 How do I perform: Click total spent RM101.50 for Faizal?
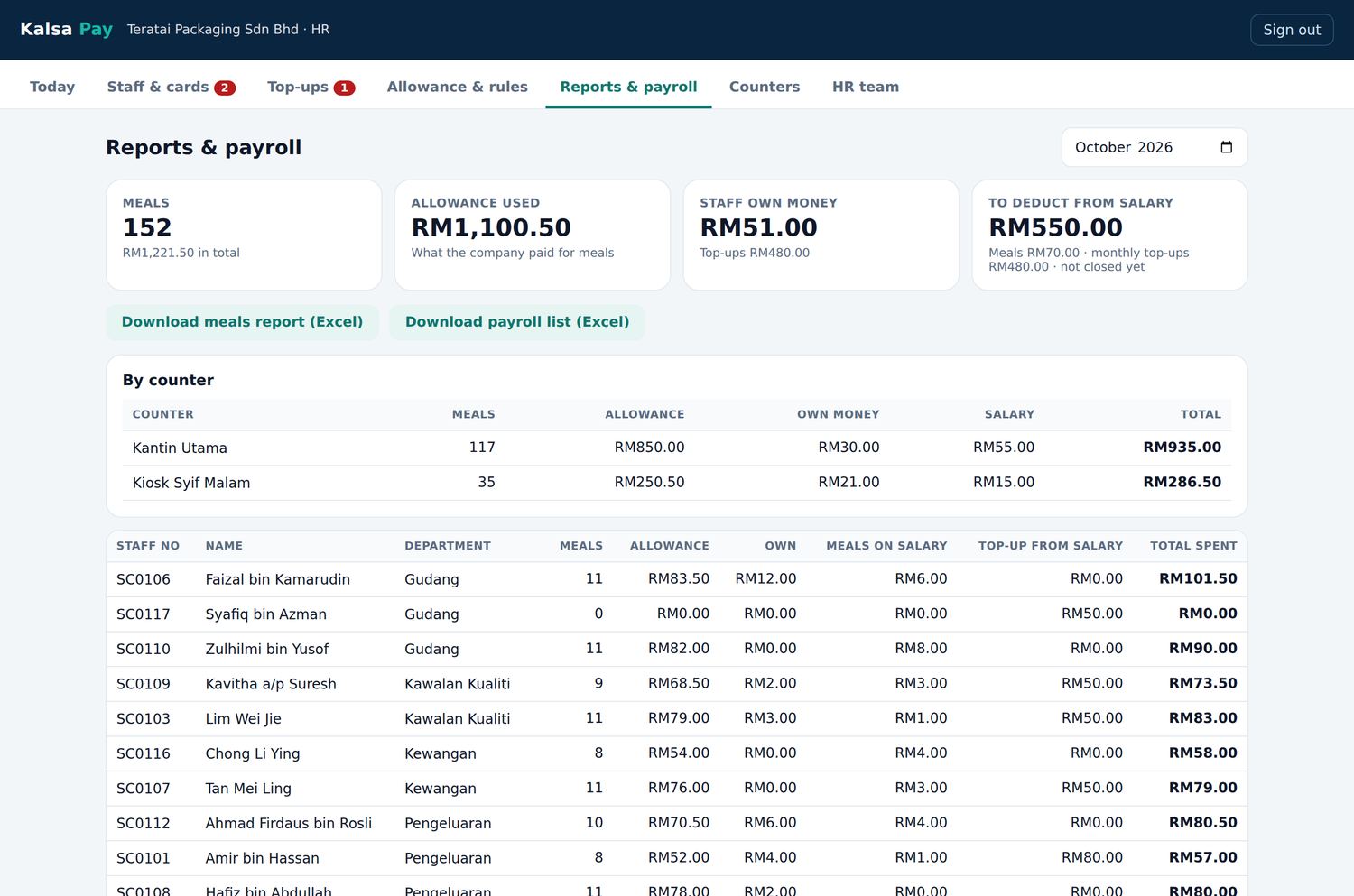[1198, 579]
